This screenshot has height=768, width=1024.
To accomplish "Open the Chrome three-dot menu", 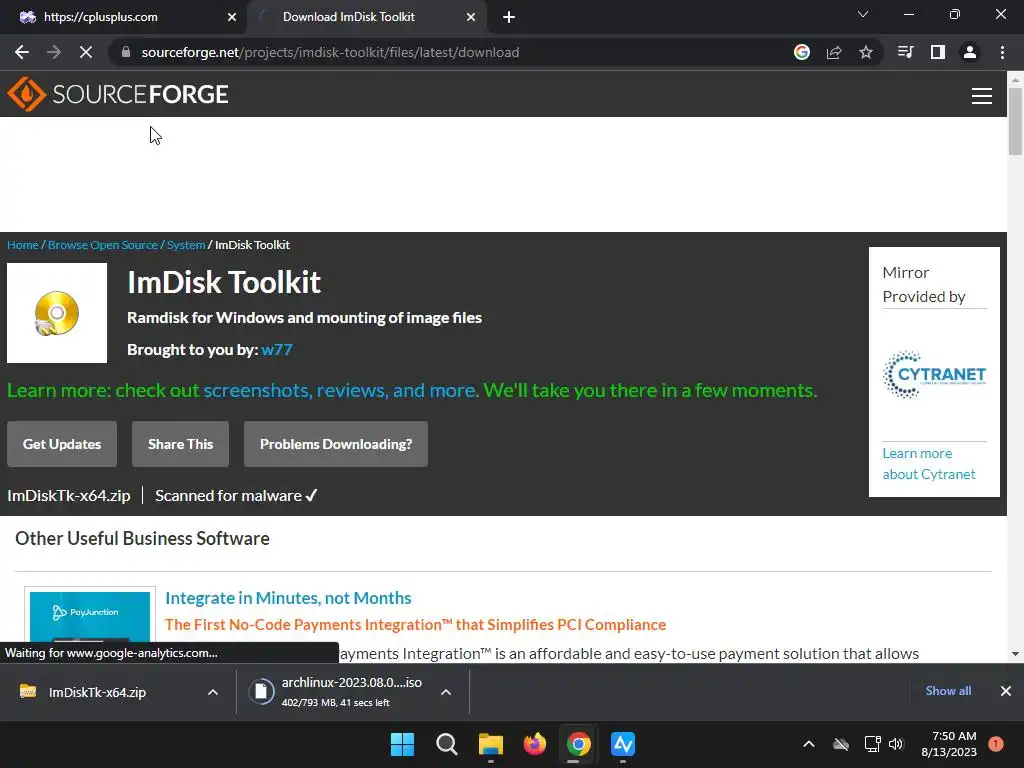I will 1002,52.
